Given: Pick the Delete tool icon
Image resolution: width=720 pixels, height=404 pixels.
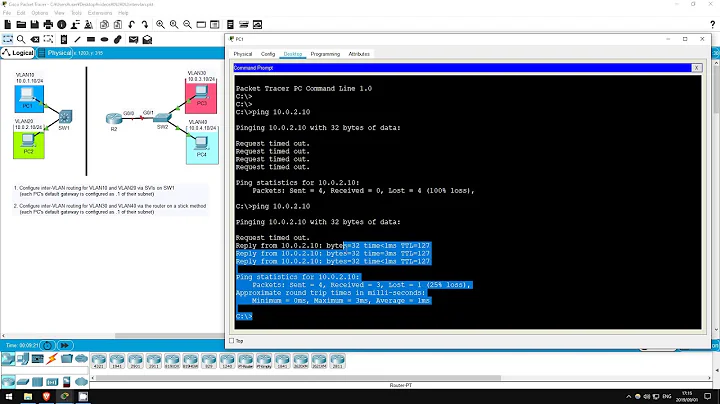Looking at the screenshot, I should pos(35,39).
